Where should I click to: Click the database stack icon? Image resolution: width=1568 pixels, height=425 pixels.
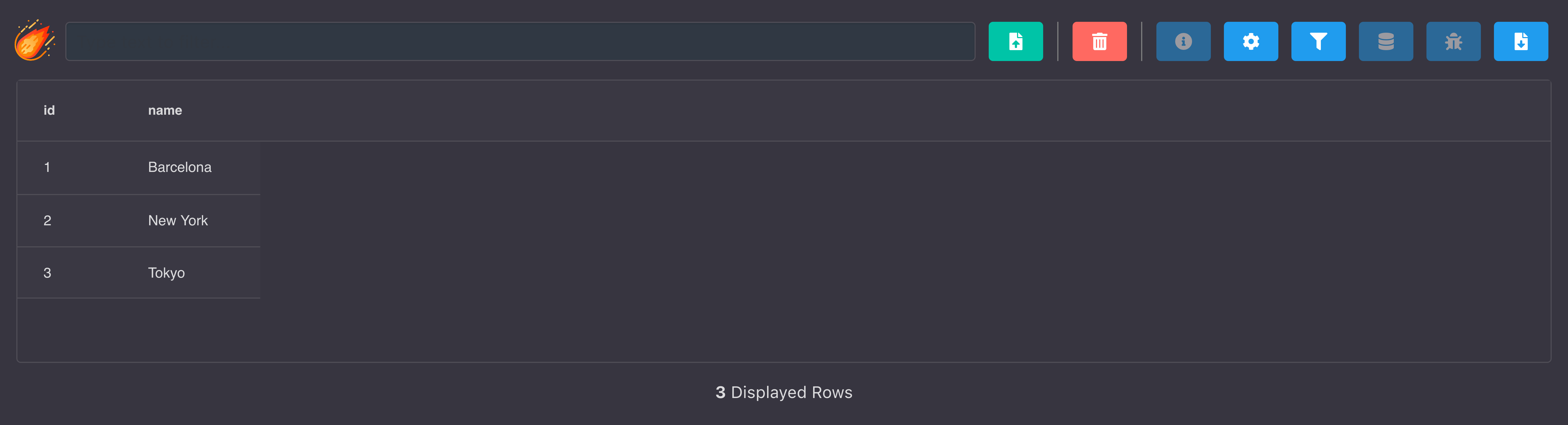click(1386, 41)
